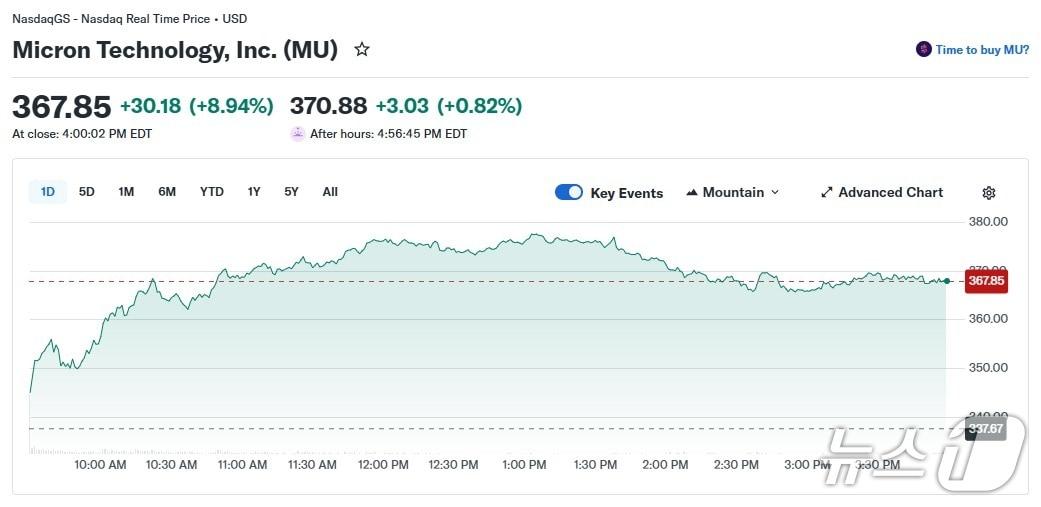Image resolution: width=1041 pixels, height=507 pixels.
Task: Switch to the 5D range
Action: pos(87,192)
